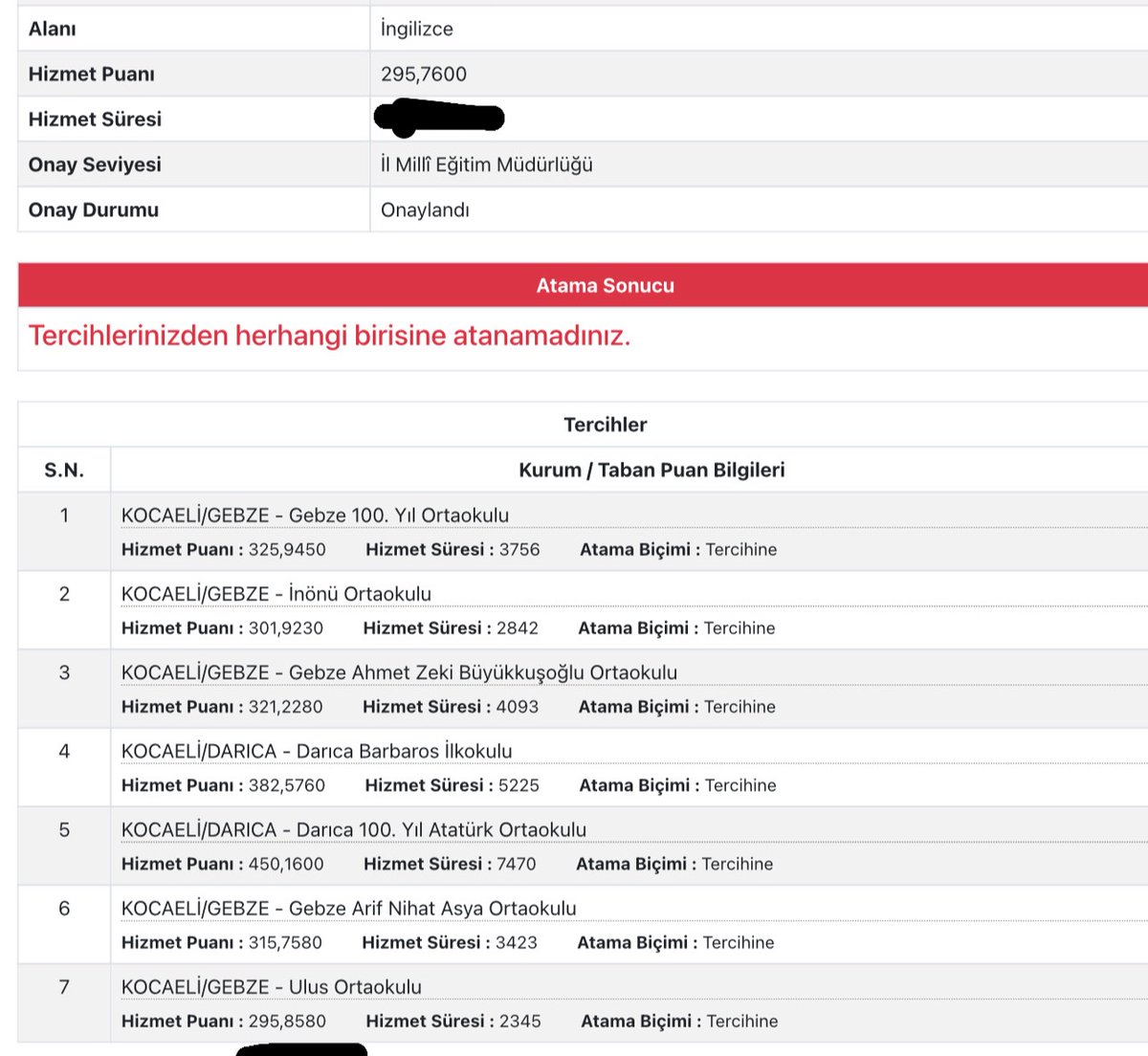This screenshot has height=1056, width=1148.
Task: Select İl Millî Eğitim Müdürlüğü value
Action: (x=487, y=165)
